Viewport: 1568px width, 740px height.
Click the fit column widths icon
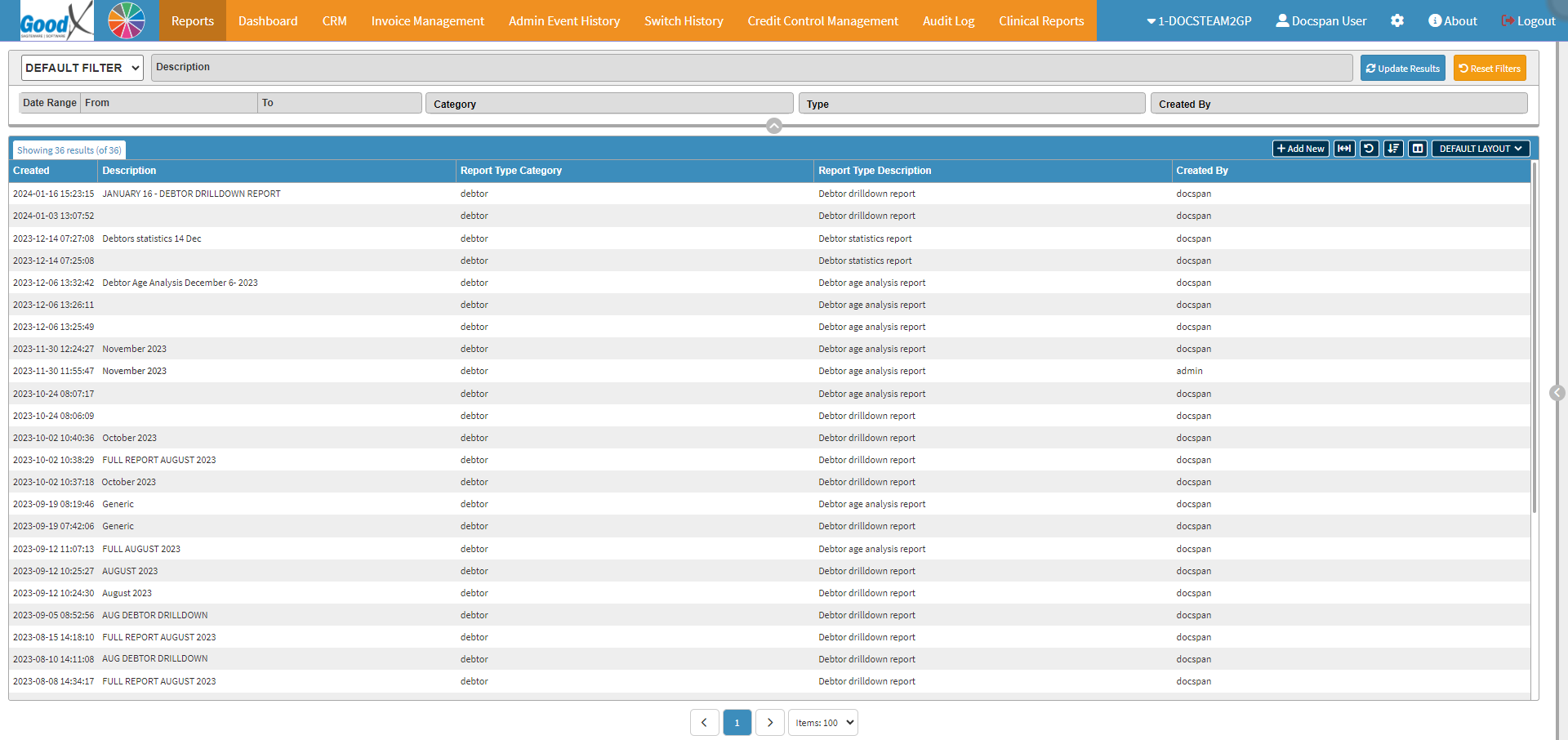[1343, 149]
